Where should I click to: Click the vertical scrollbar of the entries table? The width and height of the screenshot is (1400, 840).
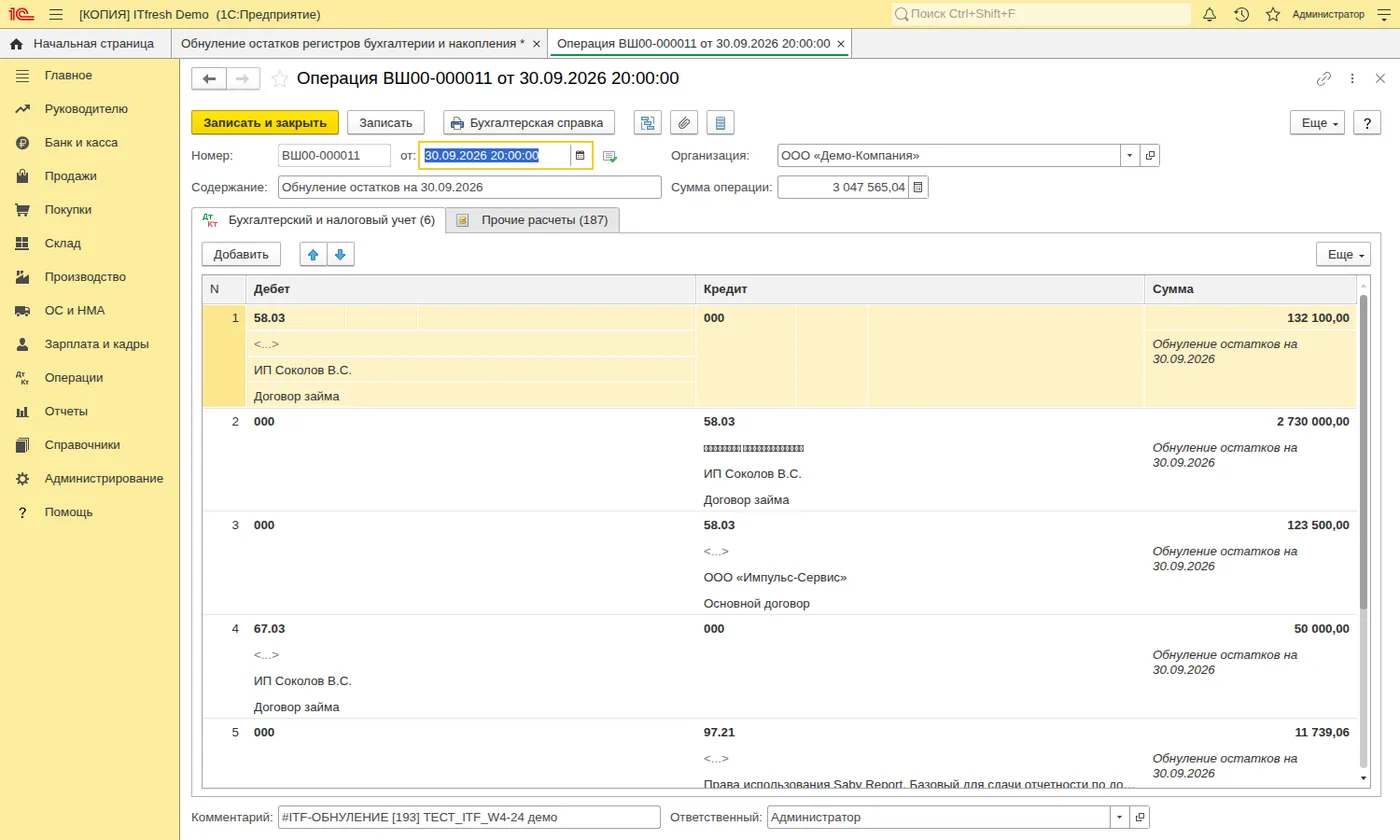tap(1363, 450)
